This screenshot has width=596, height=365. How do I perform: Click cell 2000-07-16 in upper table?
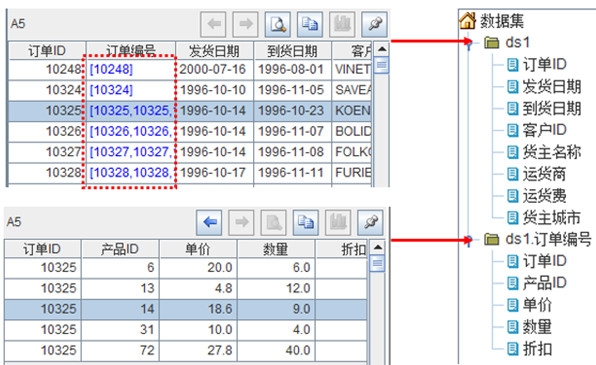coord(214,70)
